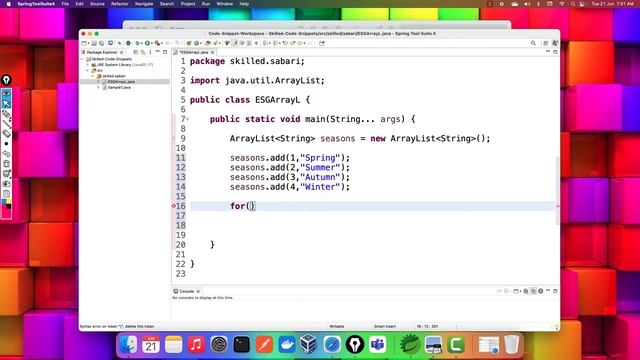Open Music app from the Dock
Viewport: 640px width, 360px height.
[x=196, y=344]
